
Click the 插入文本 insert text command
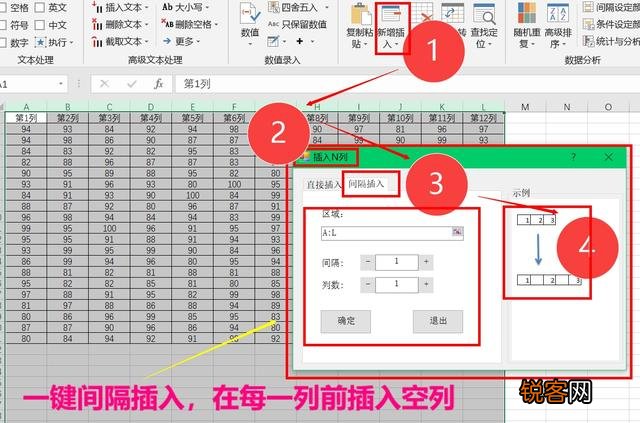click(x=118, y=7)
